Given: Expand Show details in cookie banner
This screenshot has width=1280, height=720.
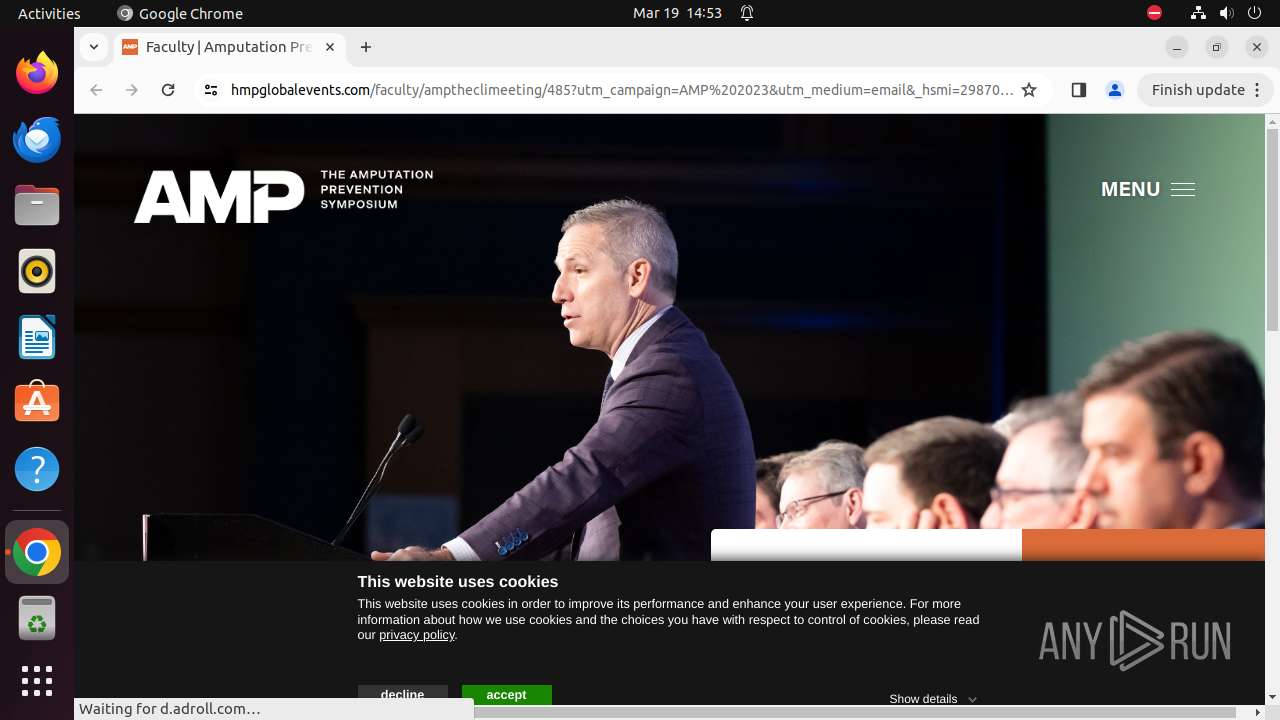Looking at the screenshot, I should click(933, 699).
